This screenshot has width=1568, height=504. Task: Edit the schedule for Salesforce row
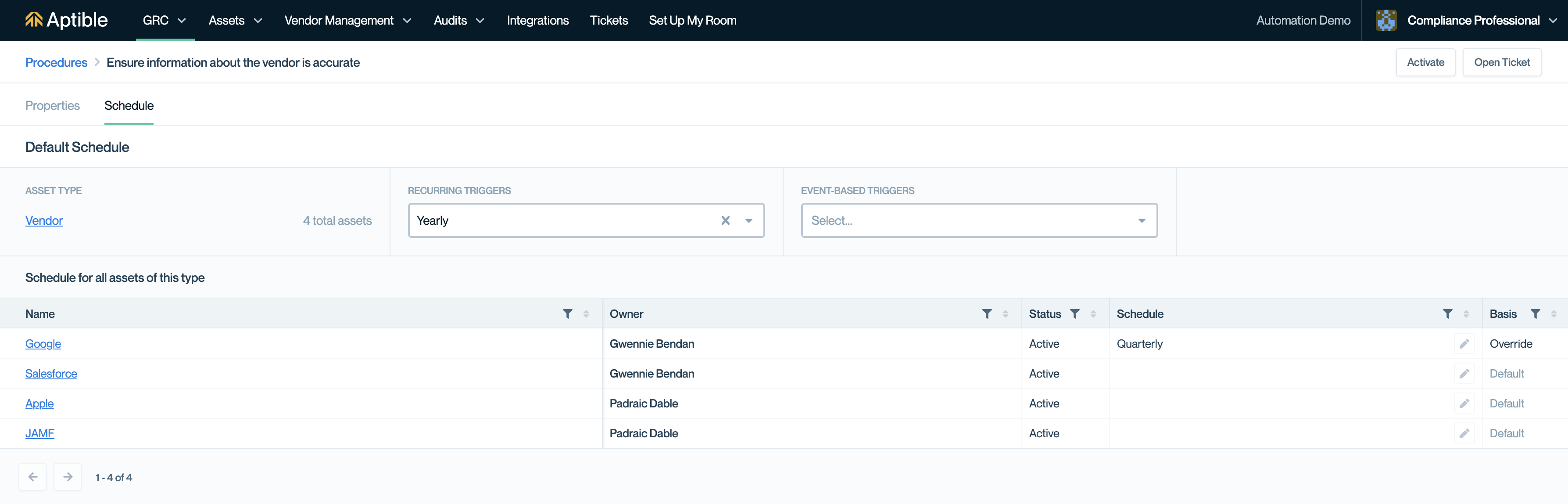[1464, 374]
